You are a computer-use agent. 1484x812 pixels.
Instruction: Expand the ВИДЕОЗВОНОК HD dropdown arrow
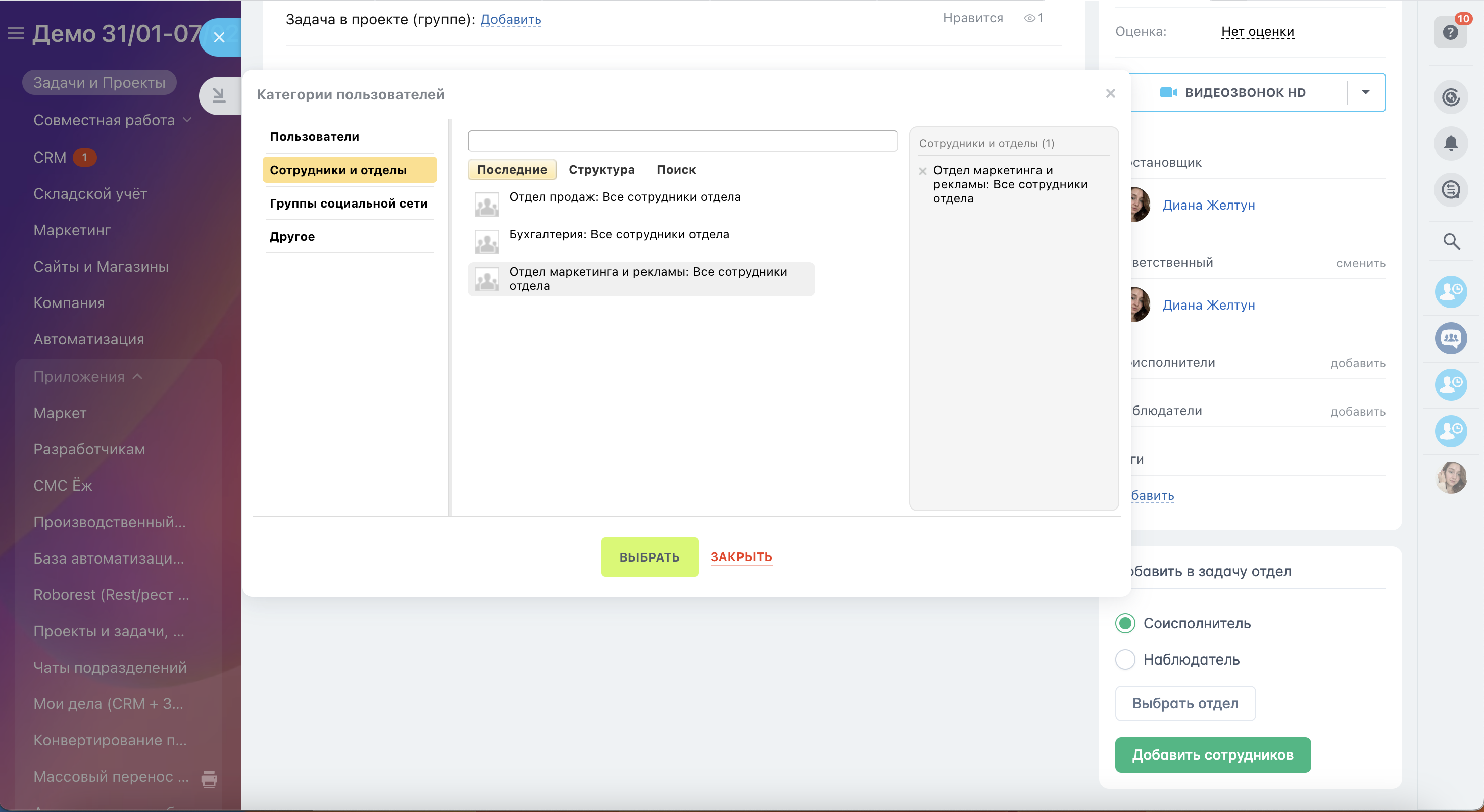[1365, 93]
